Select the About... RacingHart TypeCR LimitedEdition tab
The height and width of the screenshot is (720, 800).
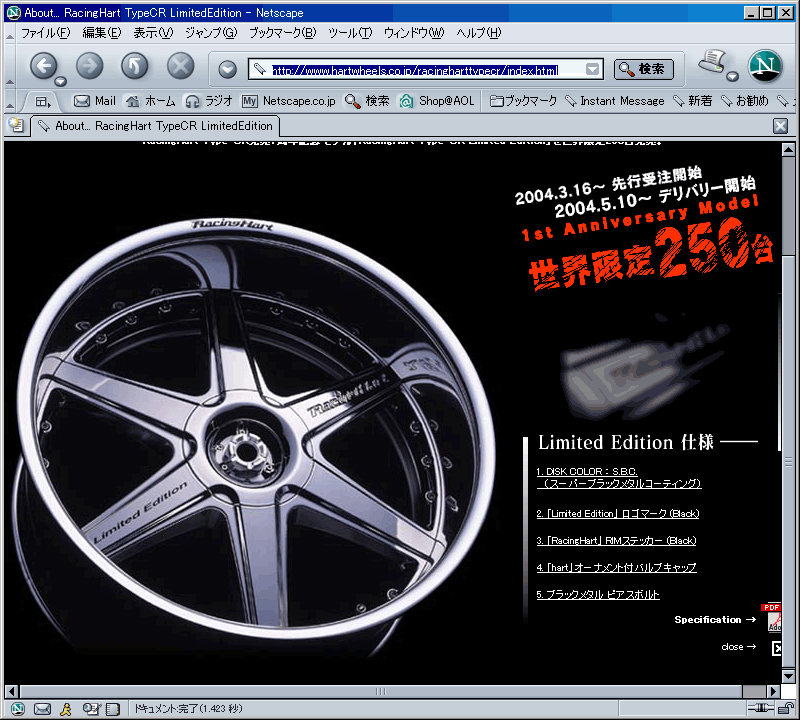coord(155,126)
